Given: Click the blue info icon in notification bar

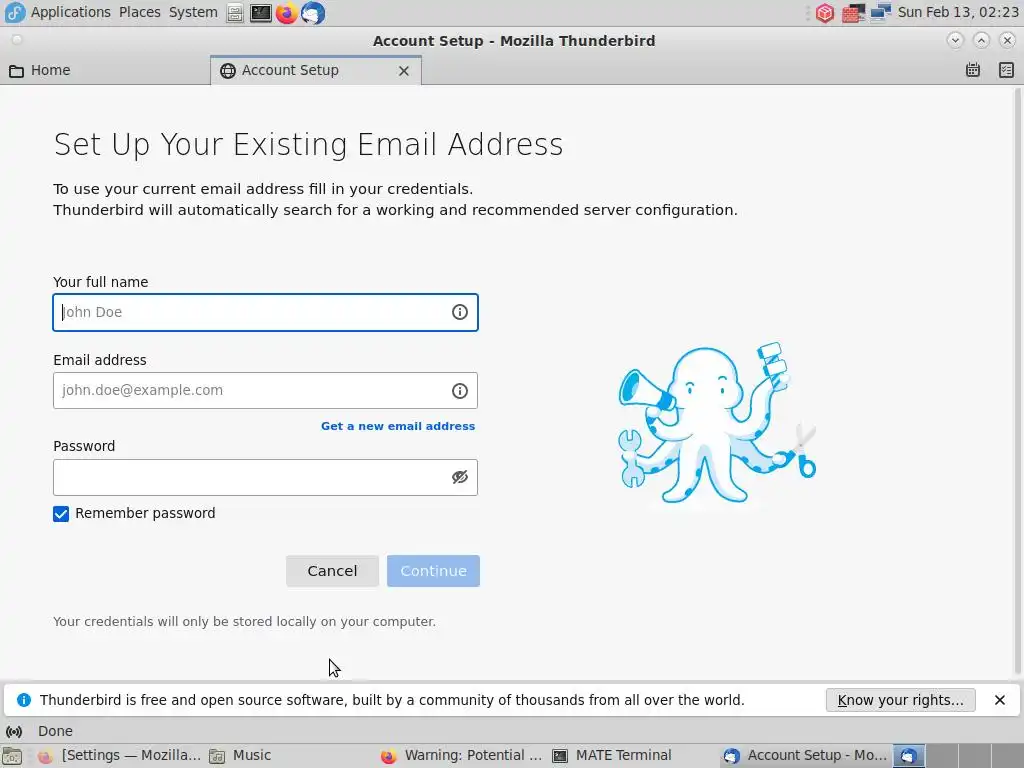Looking at the screenshot, I should coord(24,700).
